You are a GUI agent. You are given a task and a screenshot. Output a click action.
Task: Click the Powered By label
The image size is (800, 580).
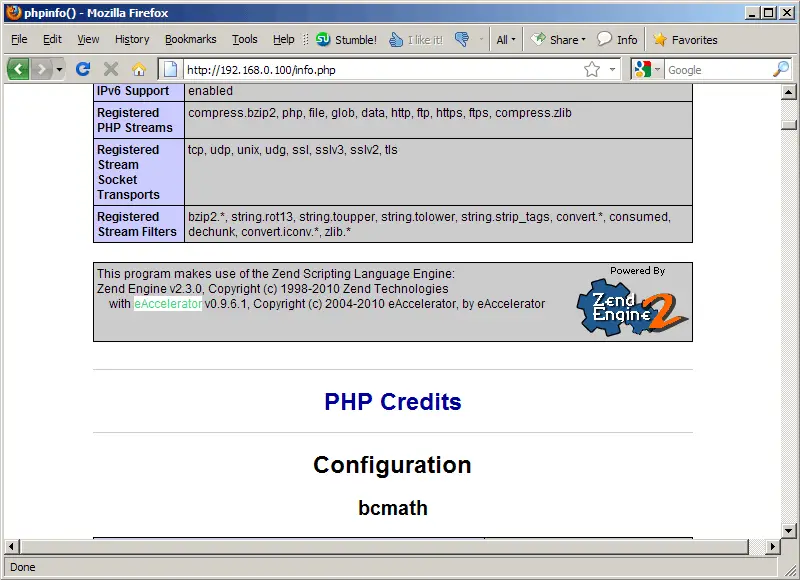[x=637, y=271]
